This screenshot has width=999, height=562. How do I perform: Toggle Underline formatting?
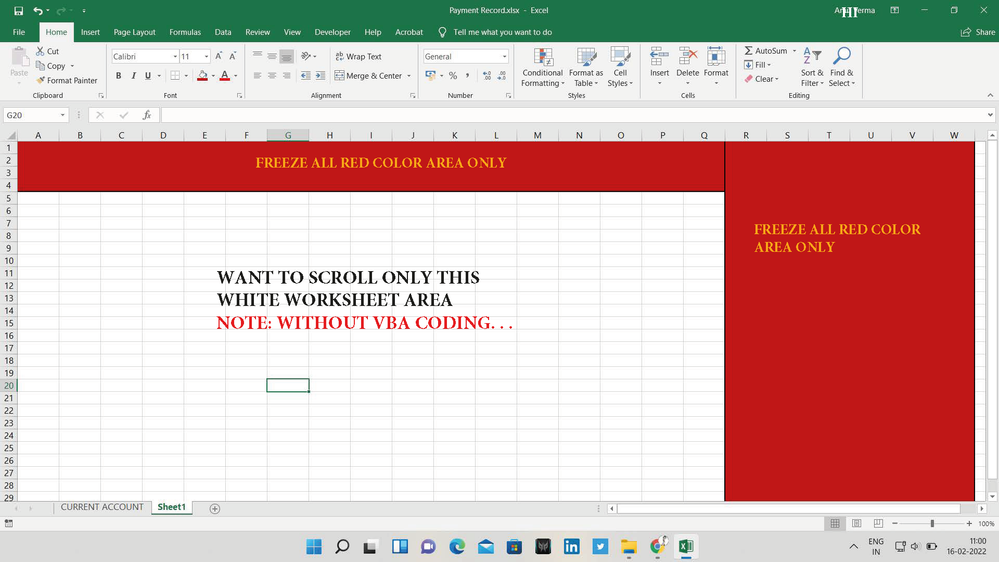click(148, 75)
